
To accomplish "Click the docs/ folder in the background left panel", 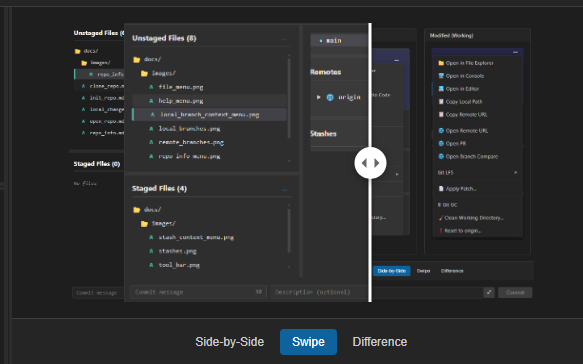I will [x=86, y=51].
